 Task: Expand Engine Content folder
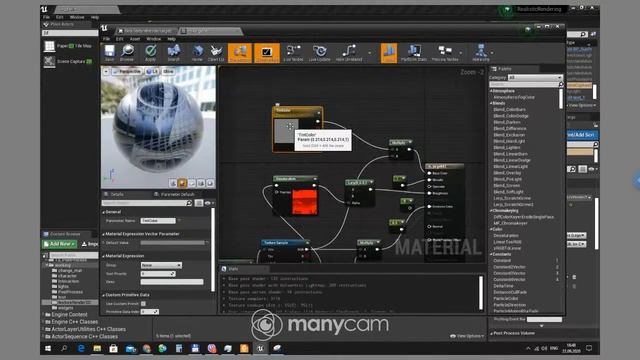pyautogui.click(x=44, y=315)
